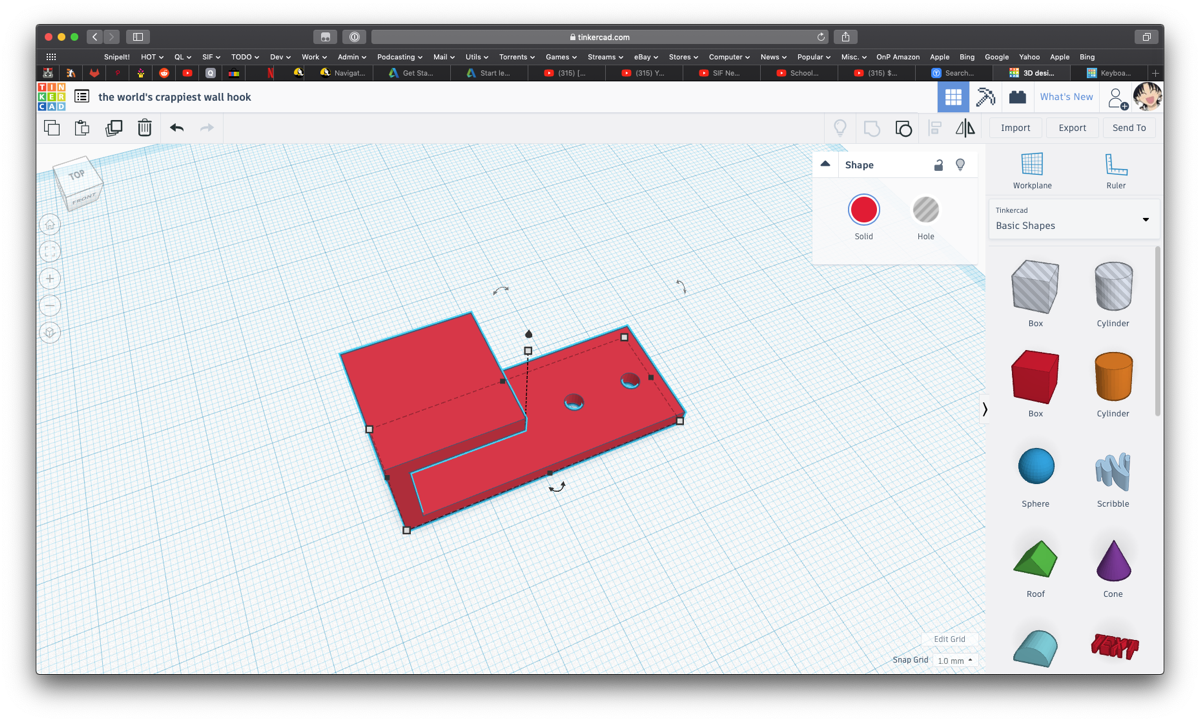Open the Games bookmarks folder
This screenshot has width=1200, height=722.
tap(560, 57)
